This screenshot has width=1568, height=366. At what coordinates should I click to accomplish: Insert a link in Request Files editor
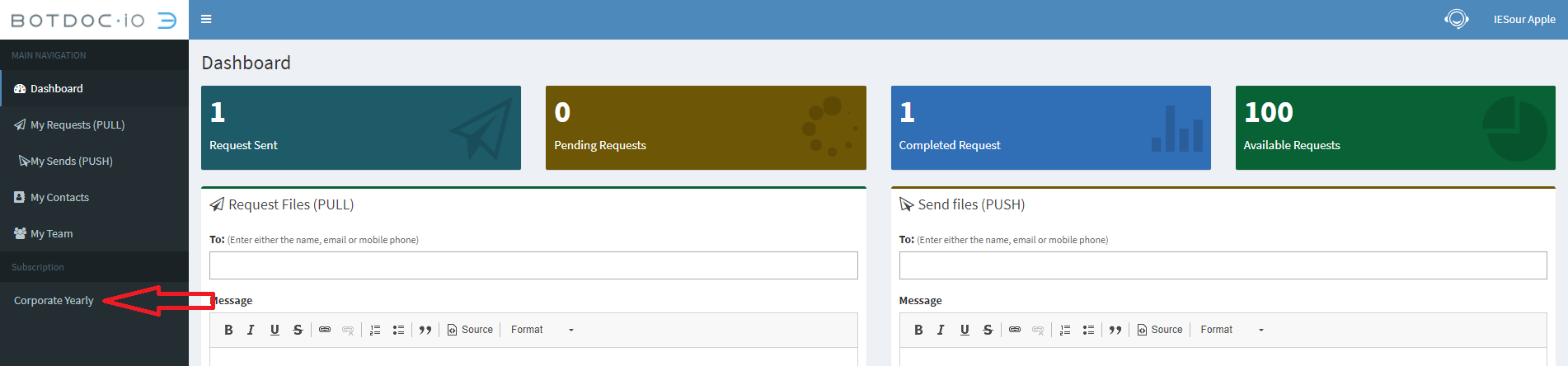click(x=325, y=330)
